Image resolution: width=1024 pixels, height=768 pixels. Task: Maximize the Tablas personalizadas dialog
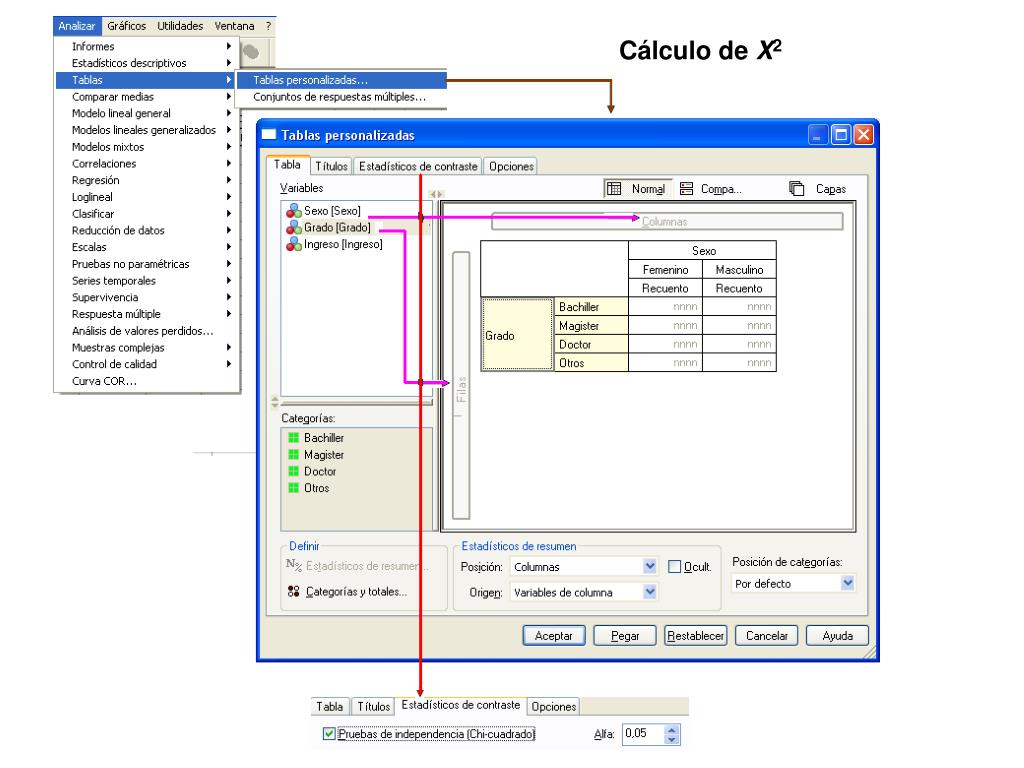point(840,135)
